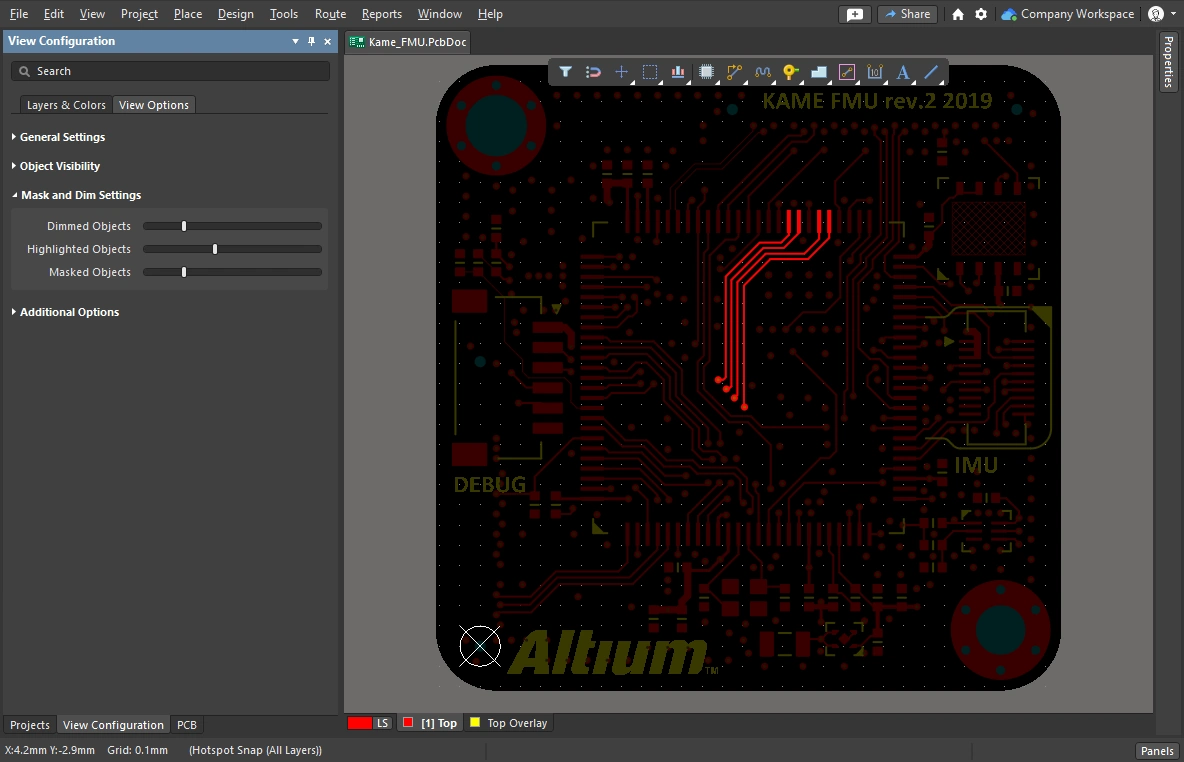Select the Place Line tool icon
The width and height of the screenshot is (1184, 762).
[931, 72]
